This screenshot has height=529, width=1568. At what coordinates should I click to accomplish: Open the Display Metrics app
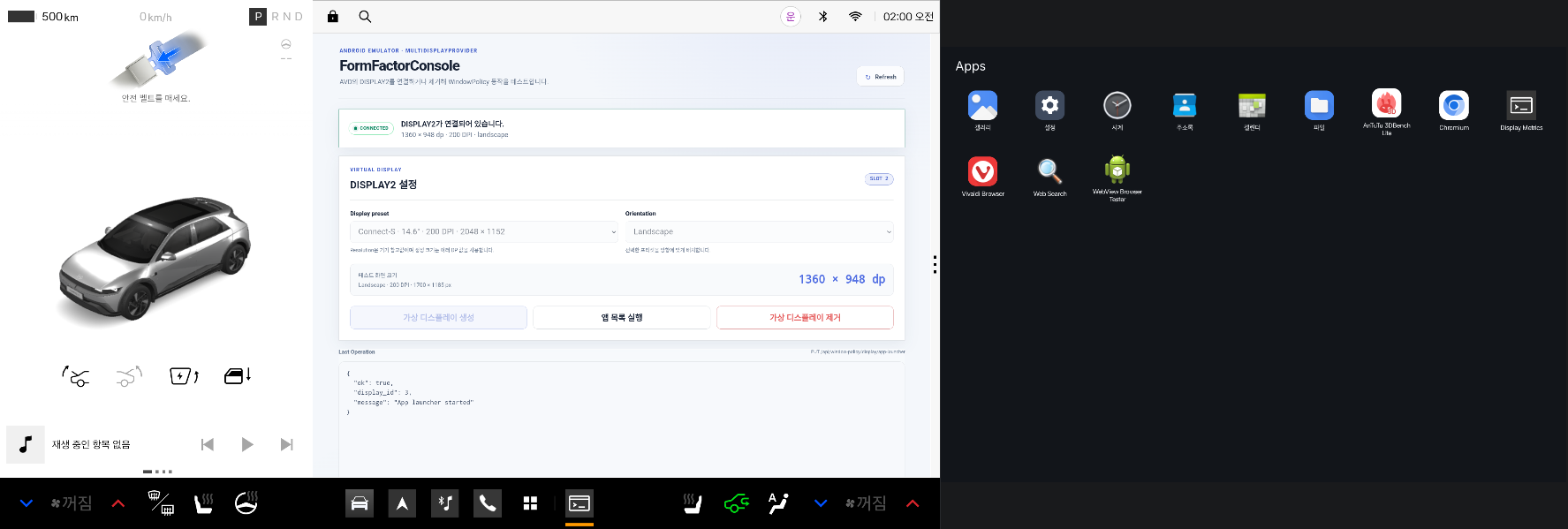(x=1521, y=106)
